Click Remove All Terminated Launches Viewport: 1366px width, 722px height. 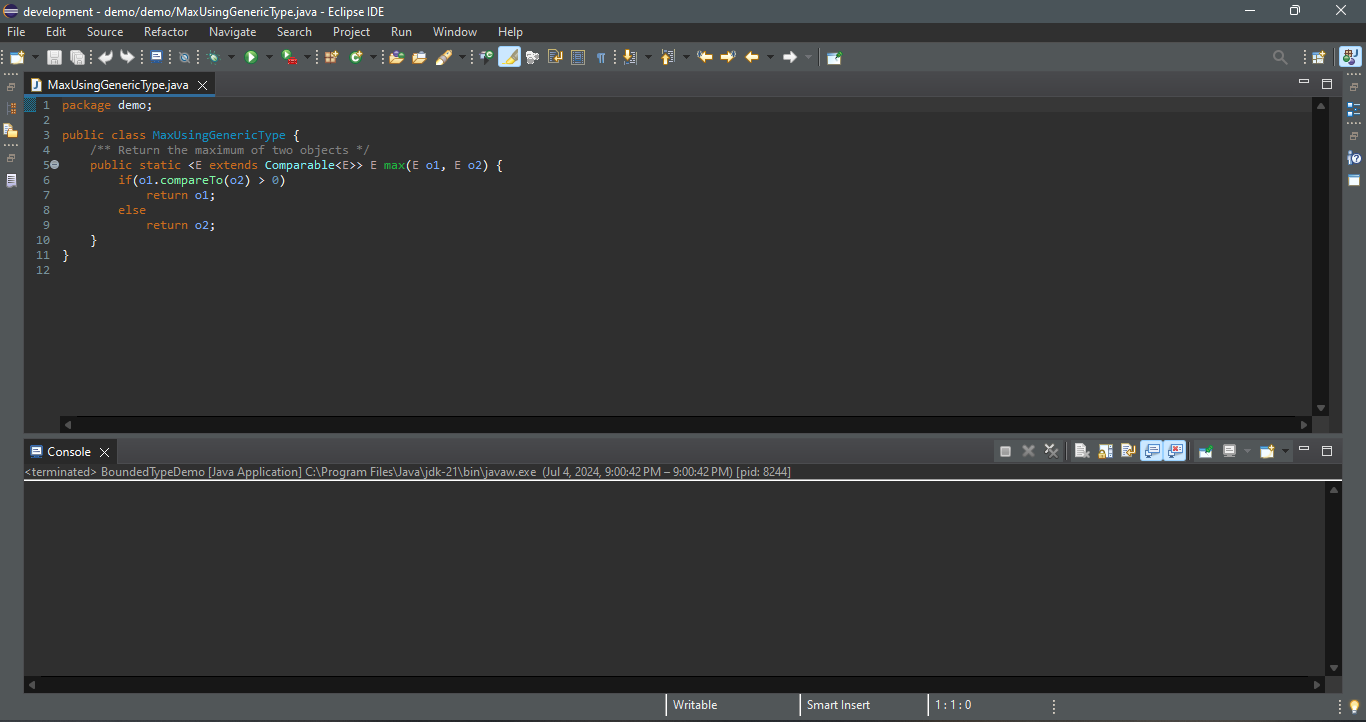coord(1051,451)
